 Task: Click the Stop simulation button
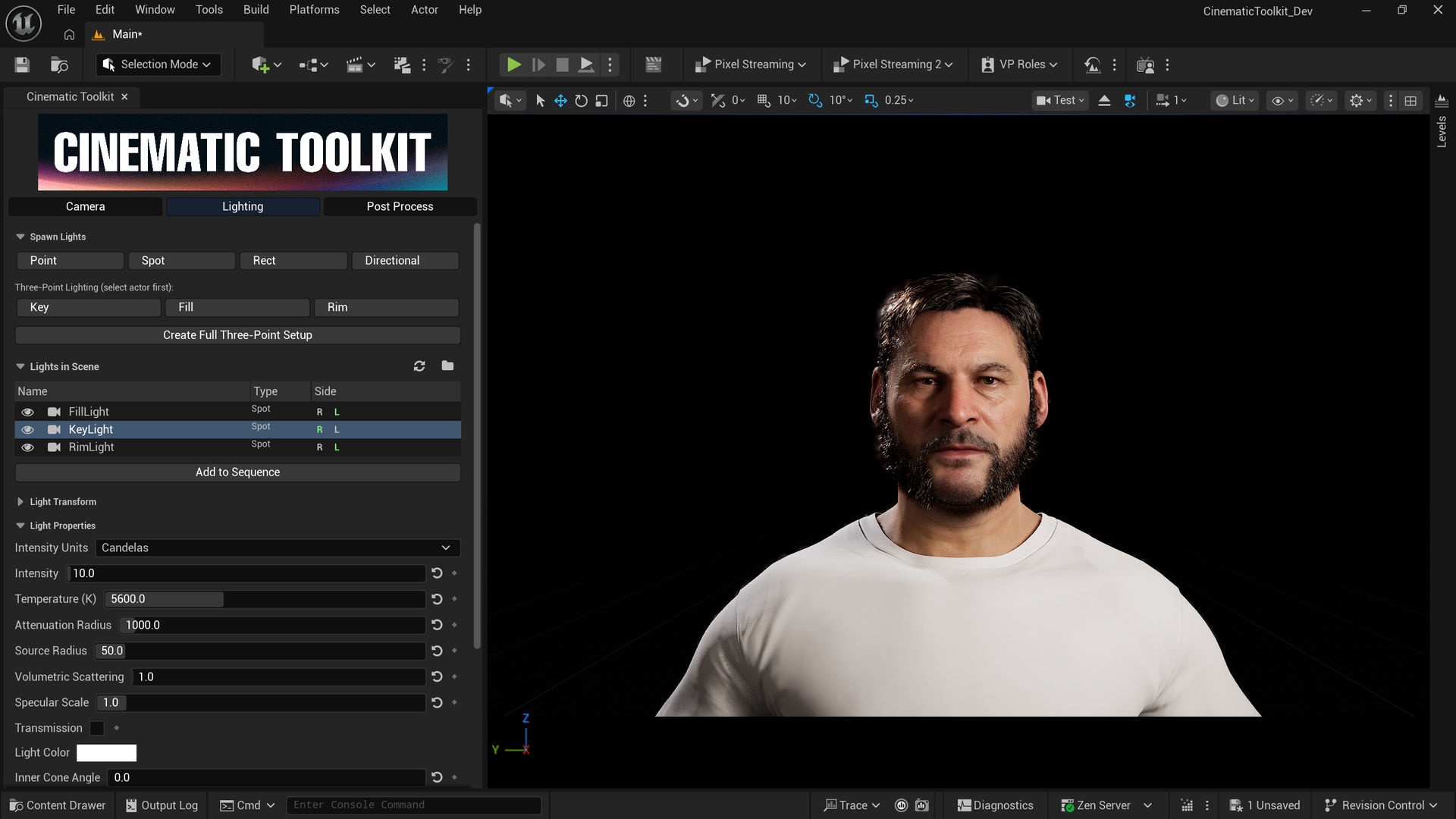point(562,64)
